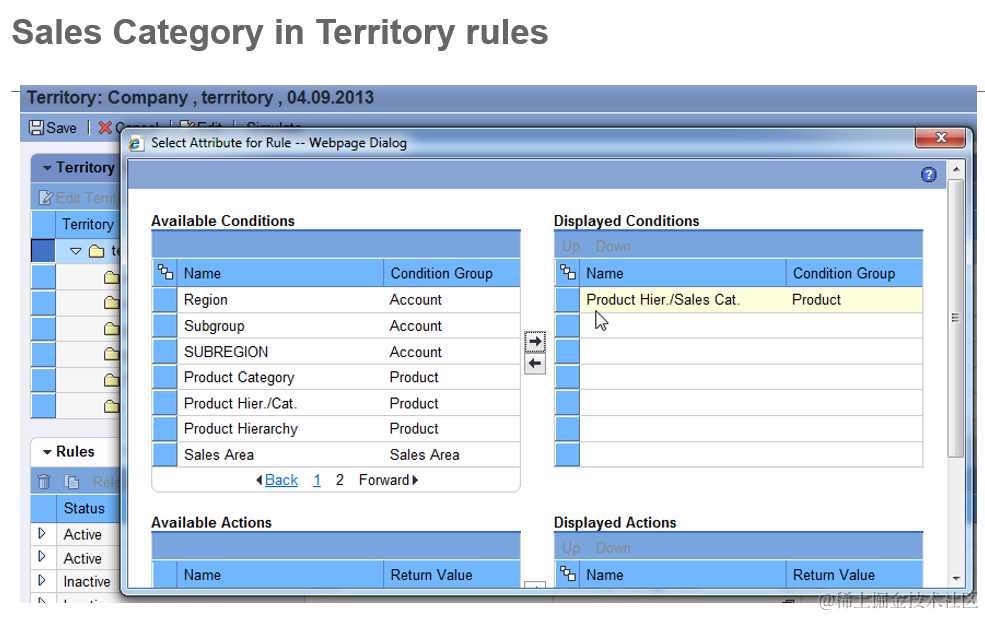The width and height of the screenshot is (985, 617).
Task: Click the Edit Territory pencil icon
Action: pyautogui.click(x=46, y=198)
